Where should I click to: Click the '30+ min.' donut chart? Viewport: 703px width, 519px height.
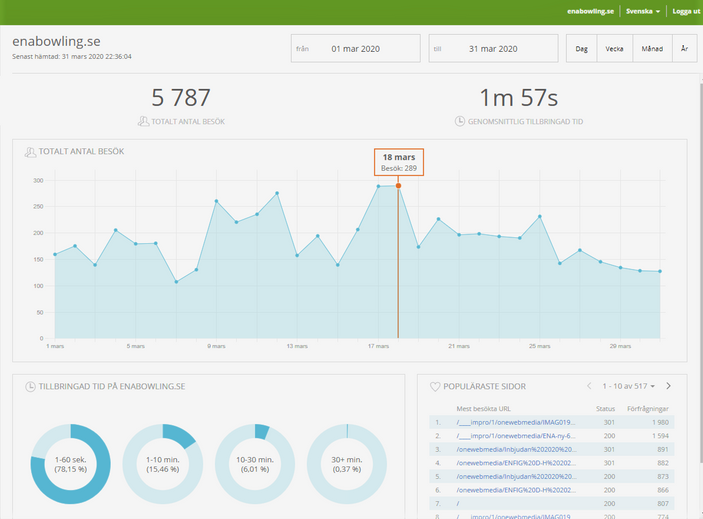coord(347,464)
